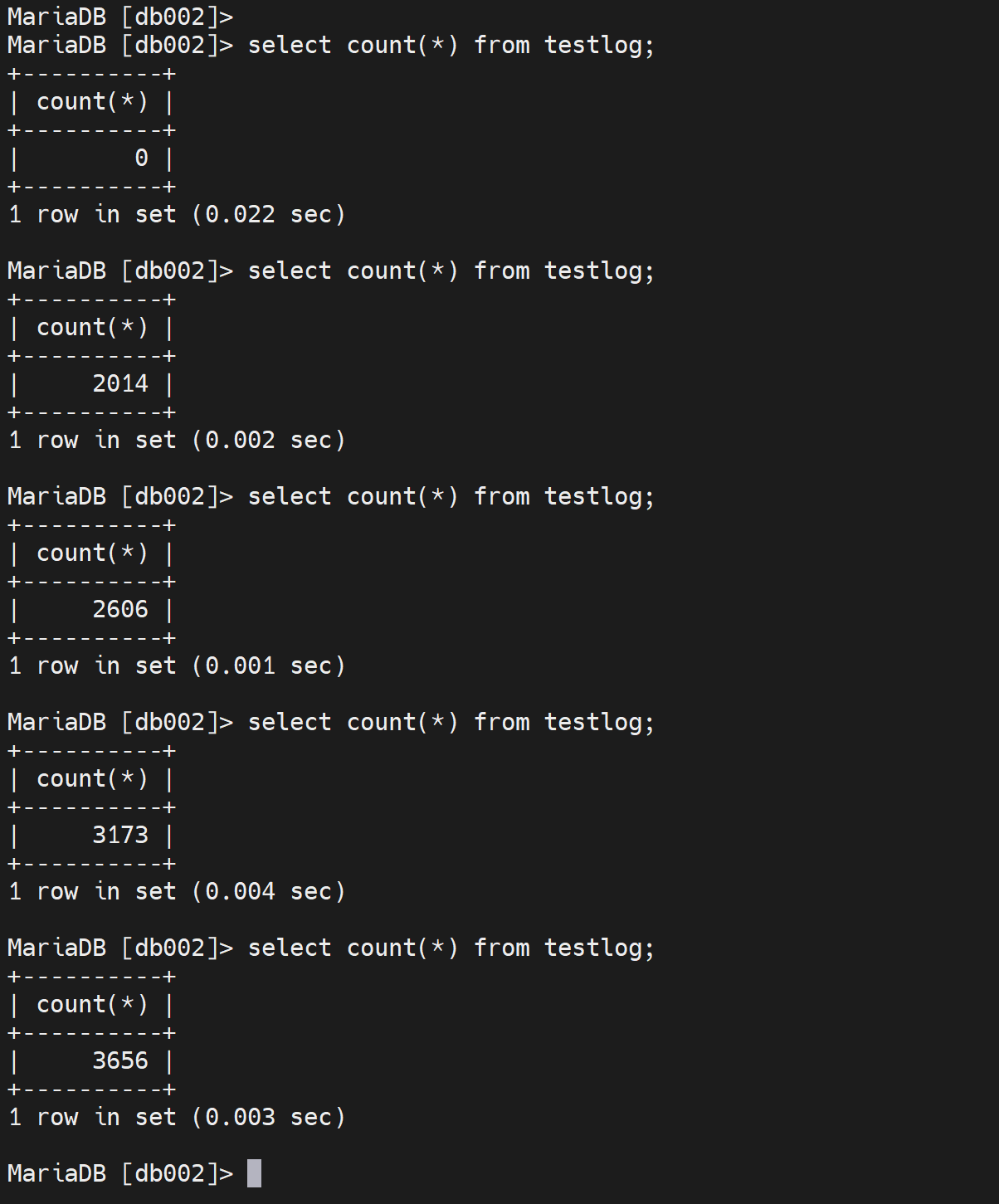
Task: Click the count(*) header above 2606
Action: (92, 553)
